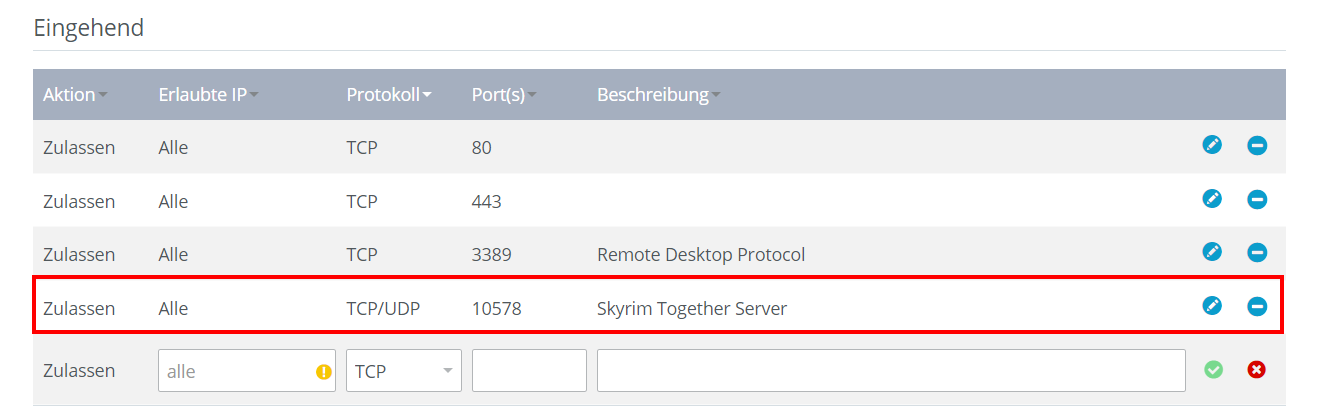Edit the Skyrim Together Server rule

tap(1212, 305)
